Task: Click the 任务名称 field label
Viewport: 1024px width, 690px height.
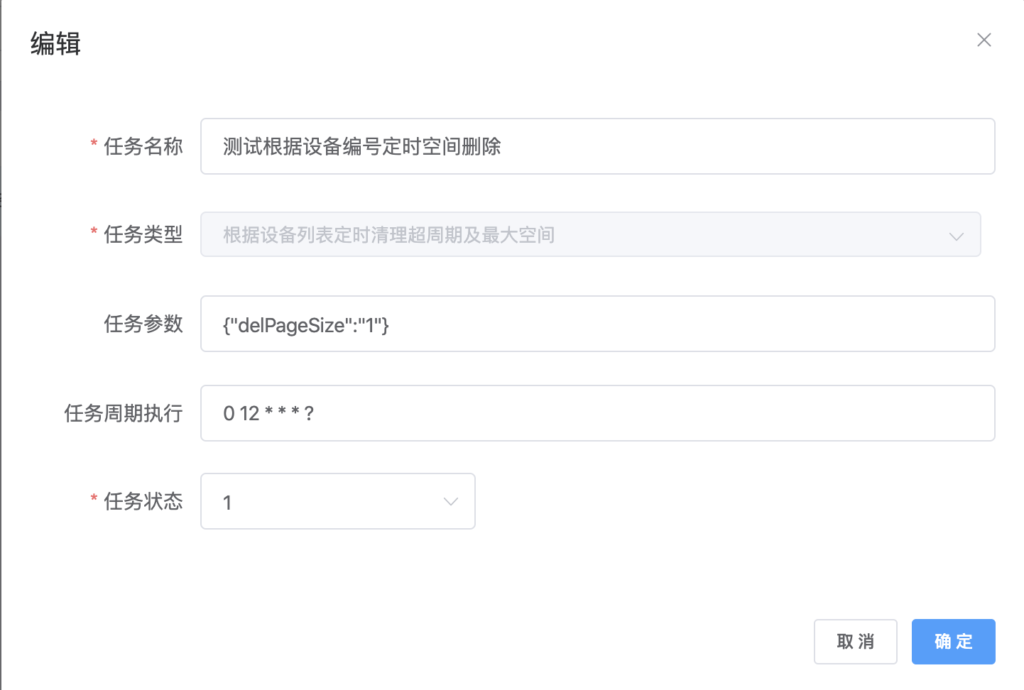Action: pos(143,146)
